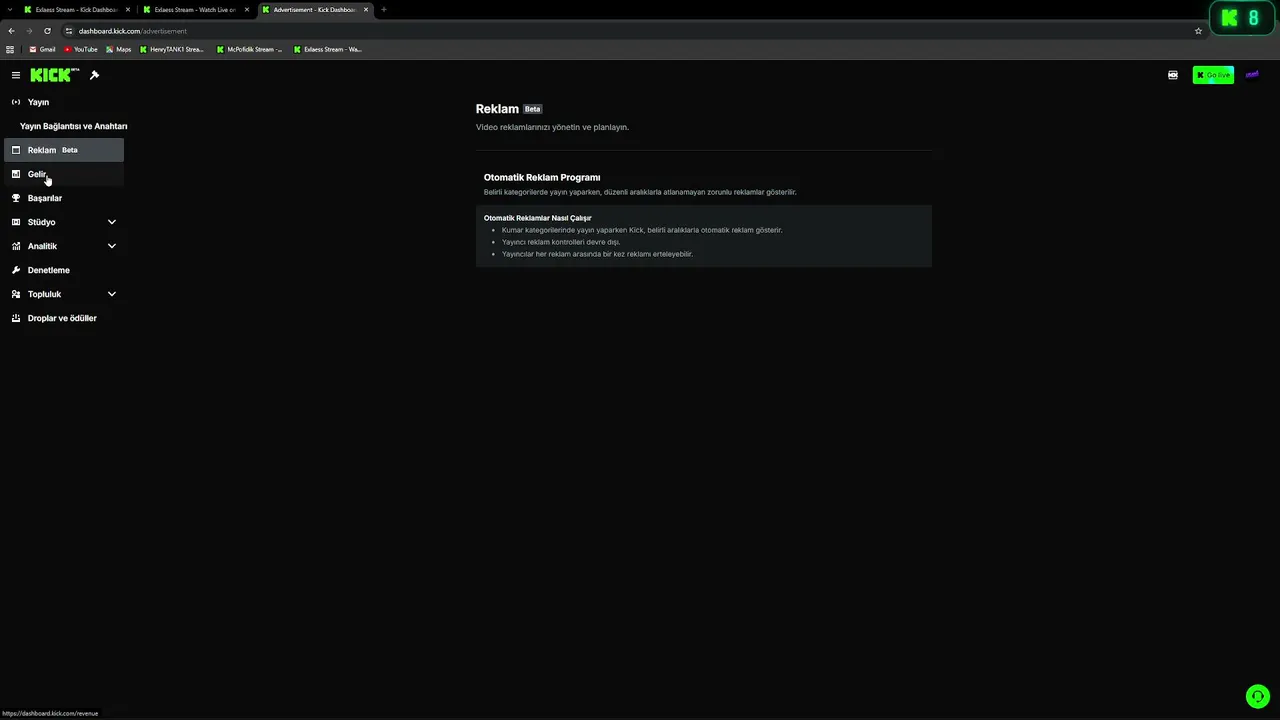The height and width of the screenshot is (720, 1280).
Task: Open Başarılar in the sidebar
Action: point(64,198)
